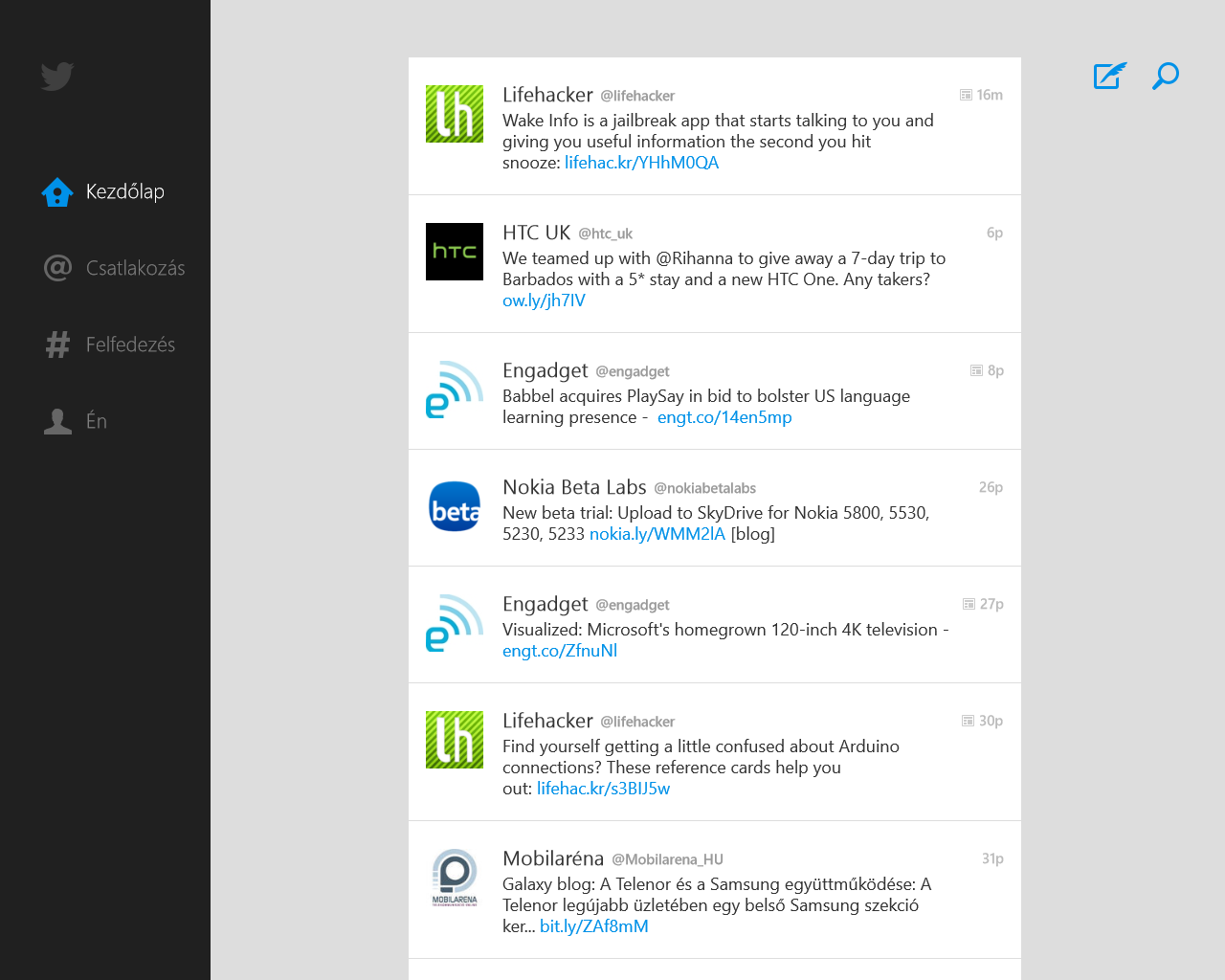
Task: Click the 6p timestamp on HTC tweet
Action: click(x=994, y=233)
